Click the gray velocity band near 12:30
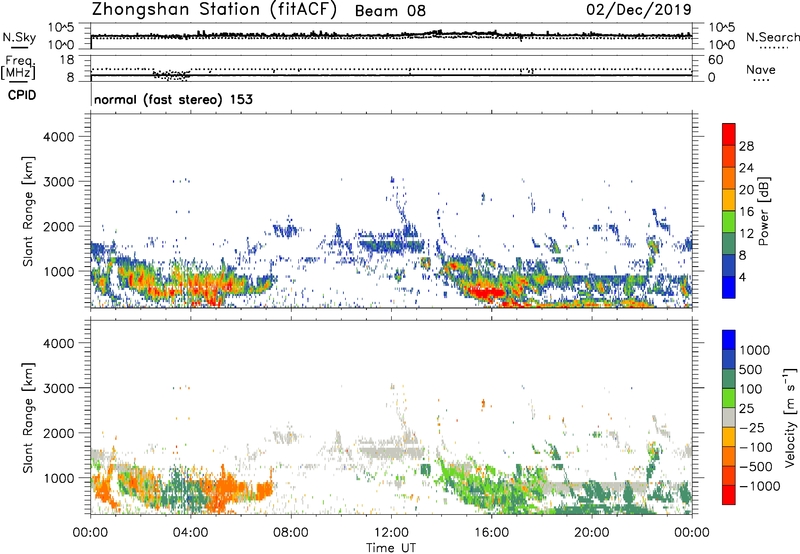This screenshot has height=554, width=800. click(x=390, y=450)
